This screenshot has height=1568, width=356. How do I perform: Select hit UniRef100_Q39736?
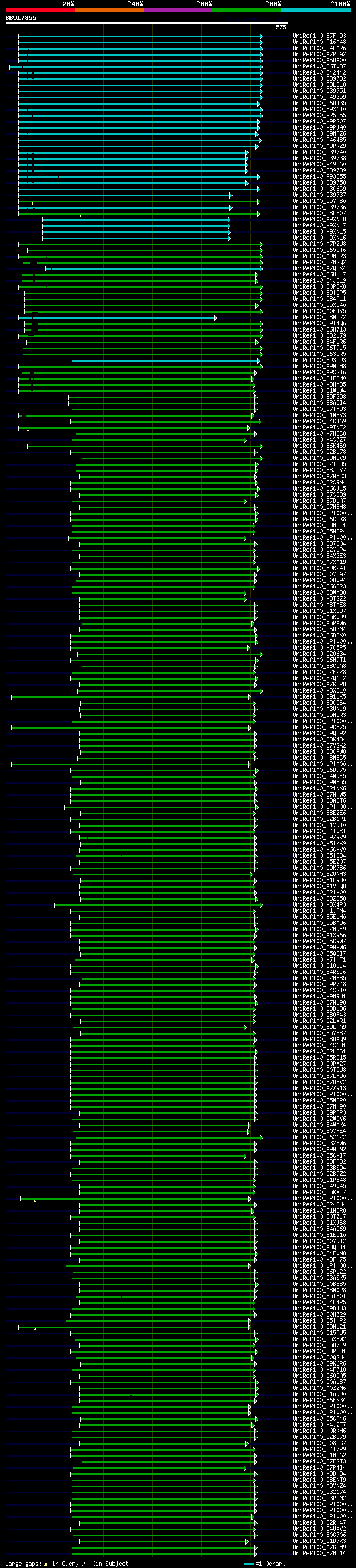click(319, 207)
